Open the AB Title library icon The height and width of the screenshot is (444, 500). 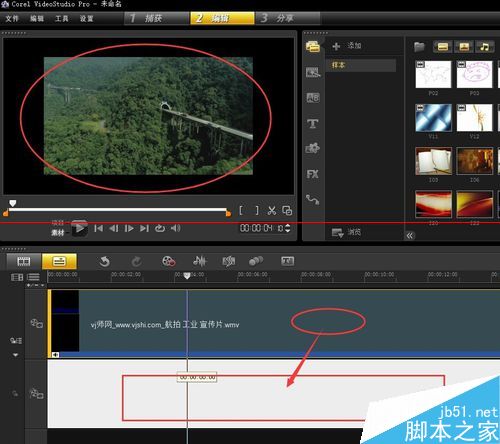[x=313, y=97]
